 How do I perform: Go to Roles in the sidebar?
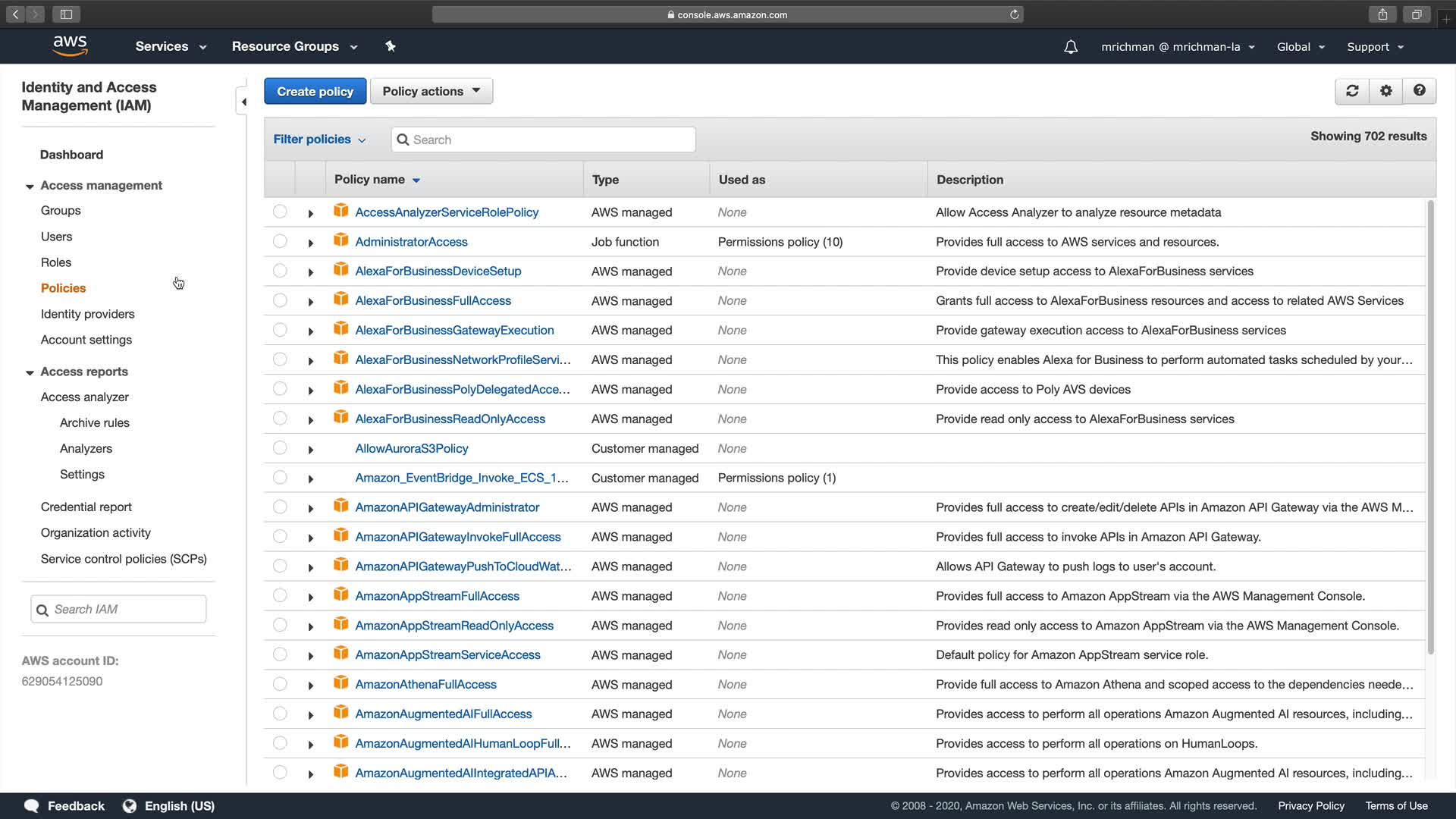[56, 262]
